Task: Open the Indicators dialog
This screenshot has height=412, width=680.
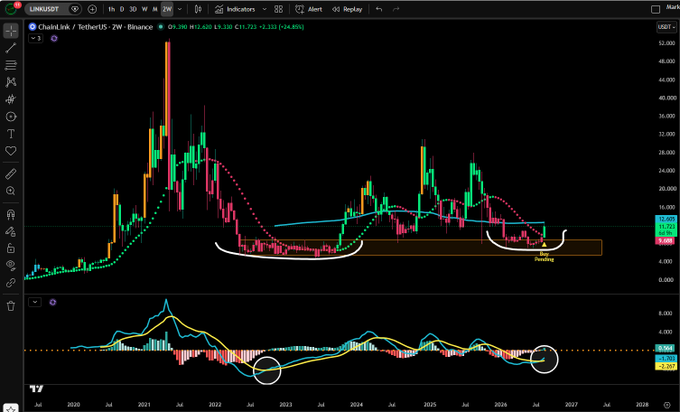Action: point(235,9)
